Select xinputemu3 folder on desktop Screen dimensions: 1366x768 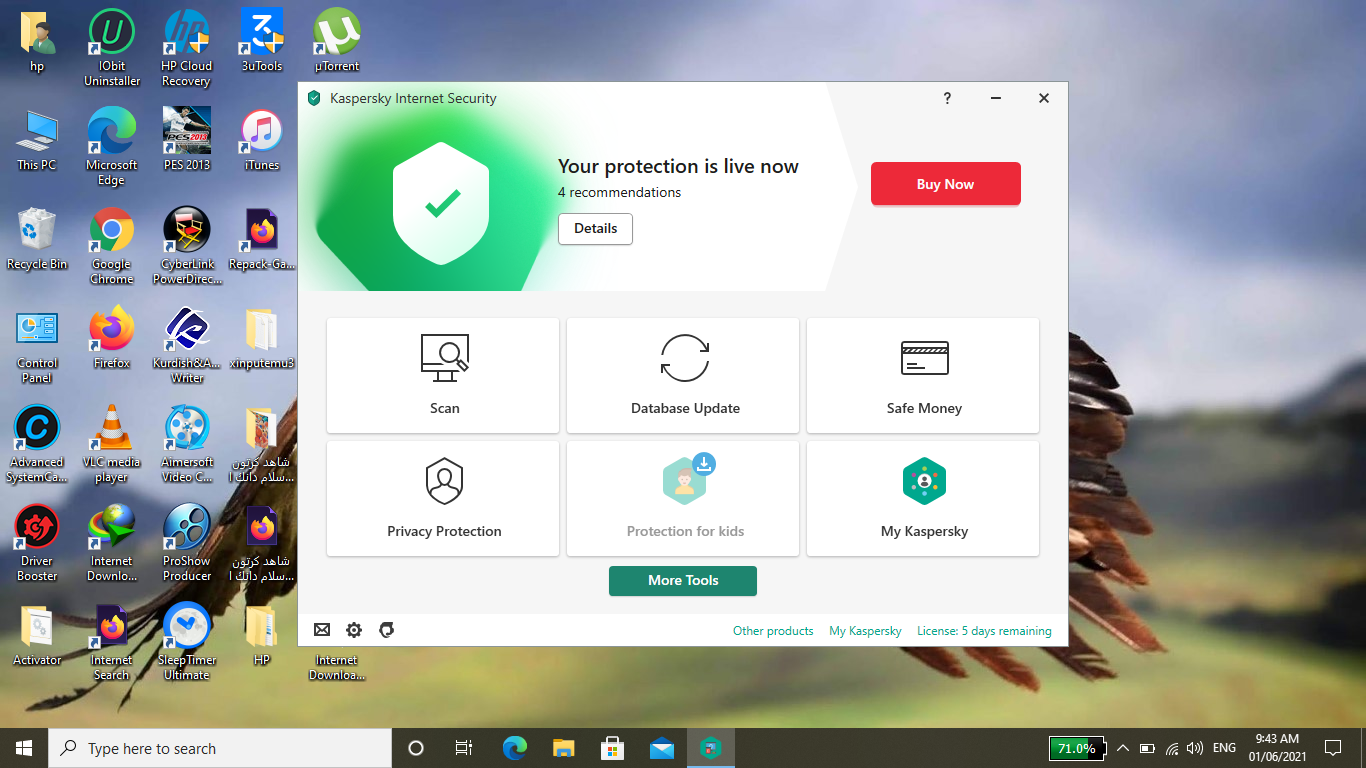point(262,338)
